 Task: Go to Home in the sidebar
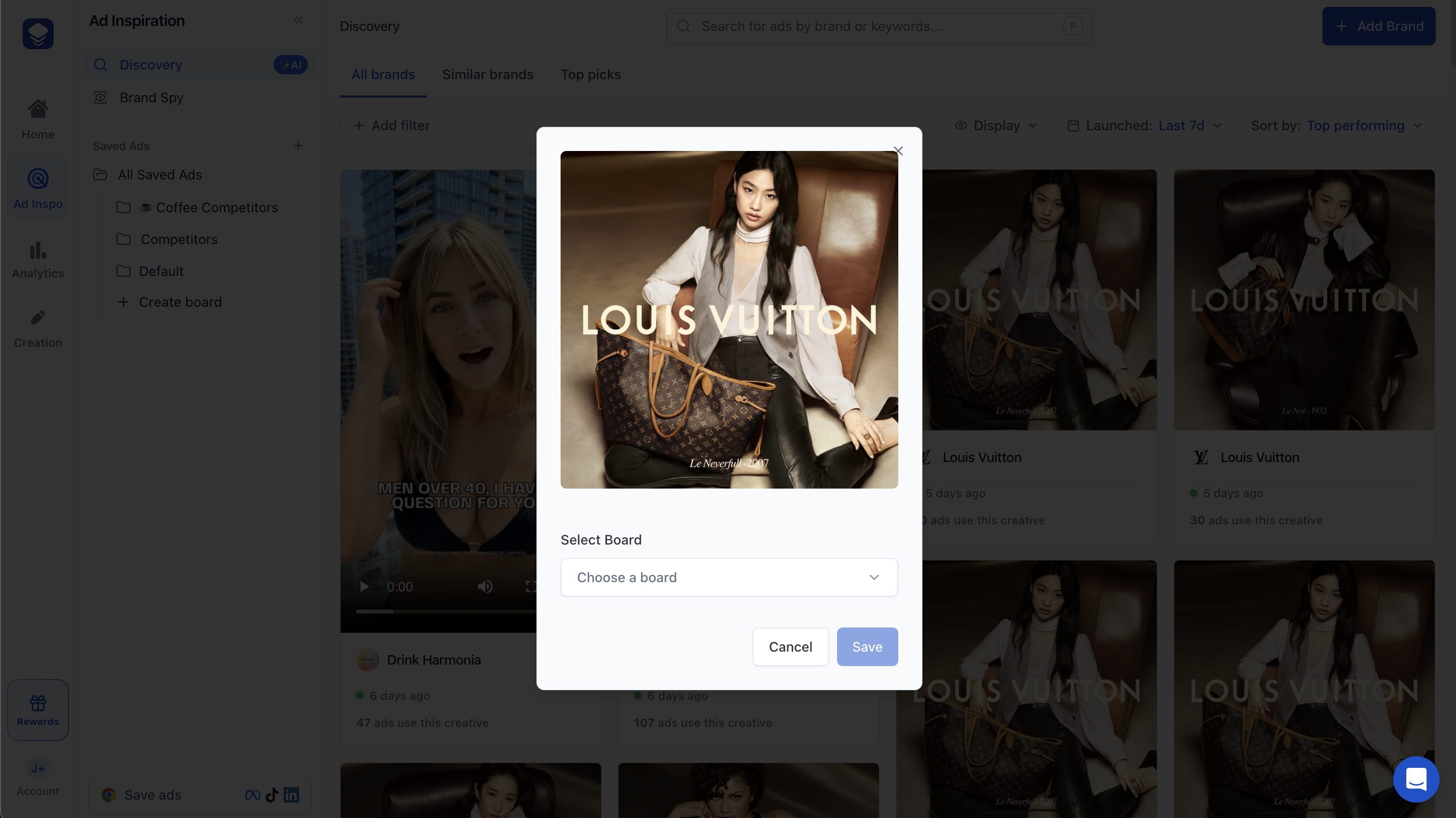tap(38, 120)
